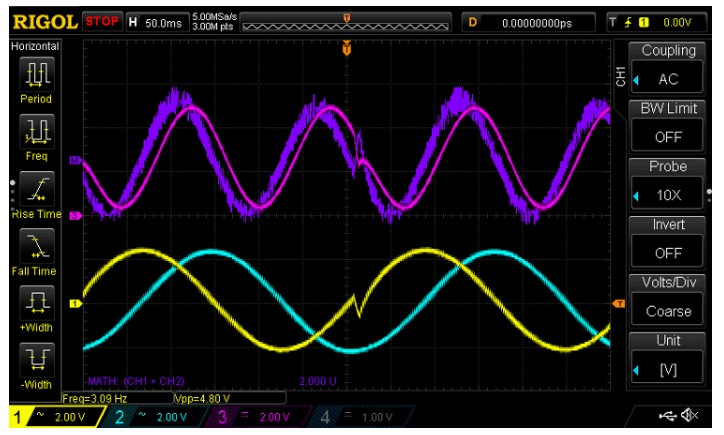Select the +Width measurement icon
This screenshot has height=435, width=724.
pyautogui.click(x=34, y=301)
